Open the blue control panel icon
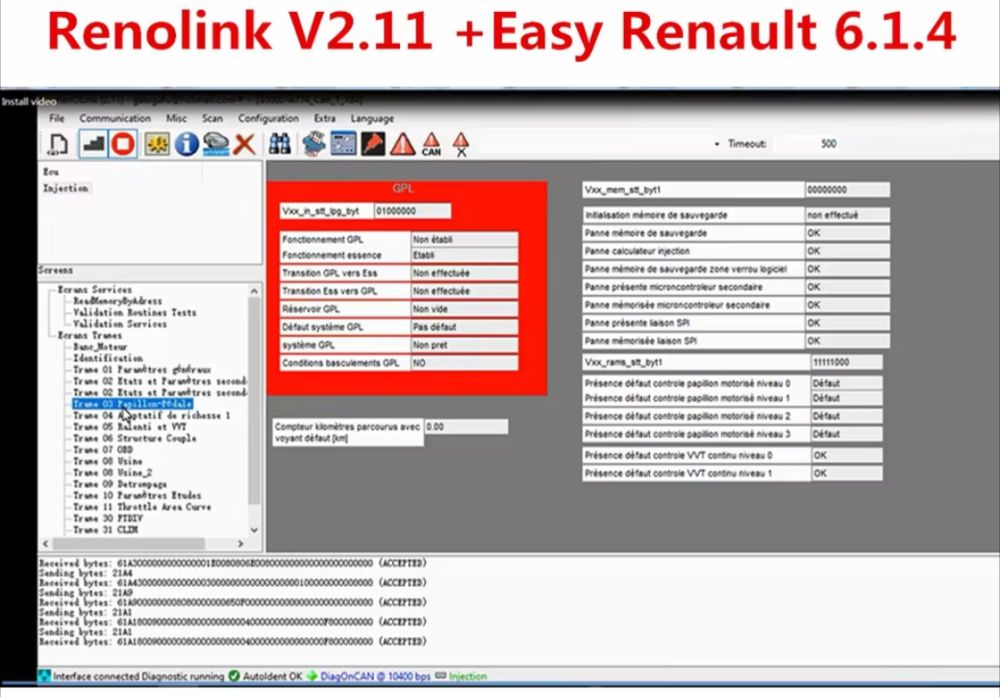 (344, 144)
